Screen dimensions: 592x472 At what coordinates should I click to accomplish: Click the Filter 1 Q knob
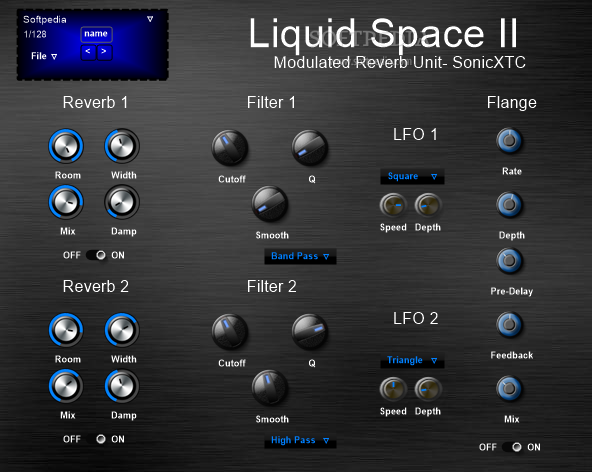(x=310, y=148)
